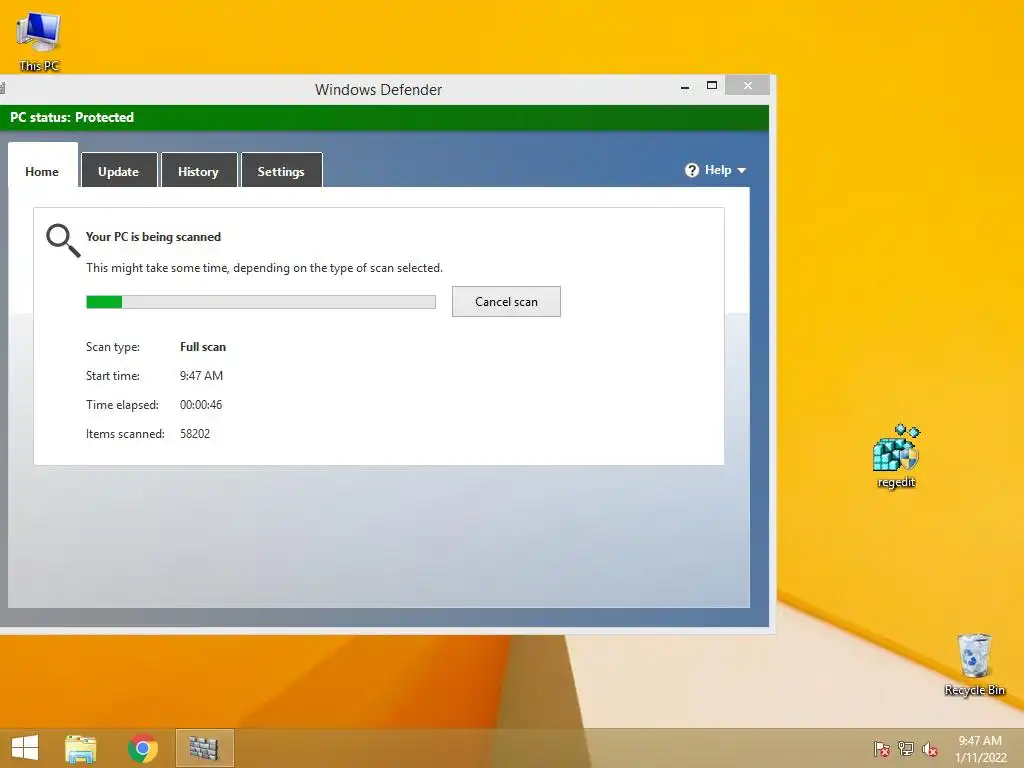Minimize the Windows Defender window
Viewport: 1024px width, 768px height.
[685, 86]
